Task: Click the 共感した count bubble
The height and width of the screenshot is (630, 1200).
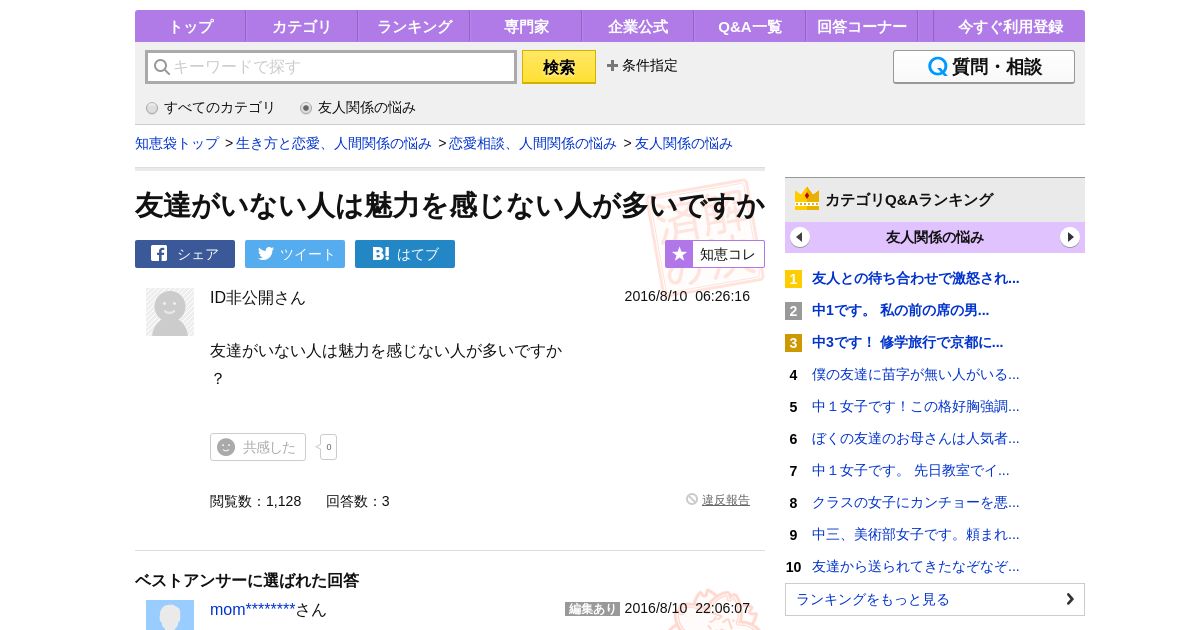Action: tap(328, 447)
